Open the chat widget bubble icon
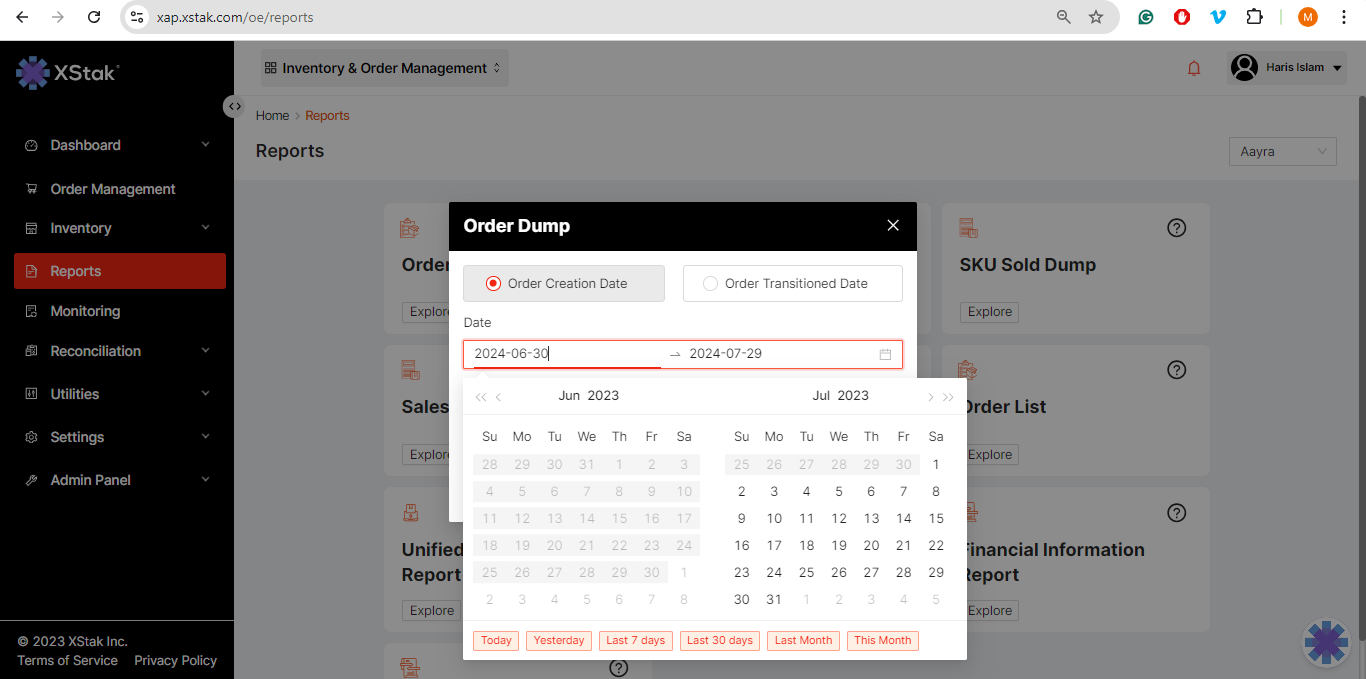Image resolution: width=1366 pixels, height=679 pixels. click(x=1326, y=641)
